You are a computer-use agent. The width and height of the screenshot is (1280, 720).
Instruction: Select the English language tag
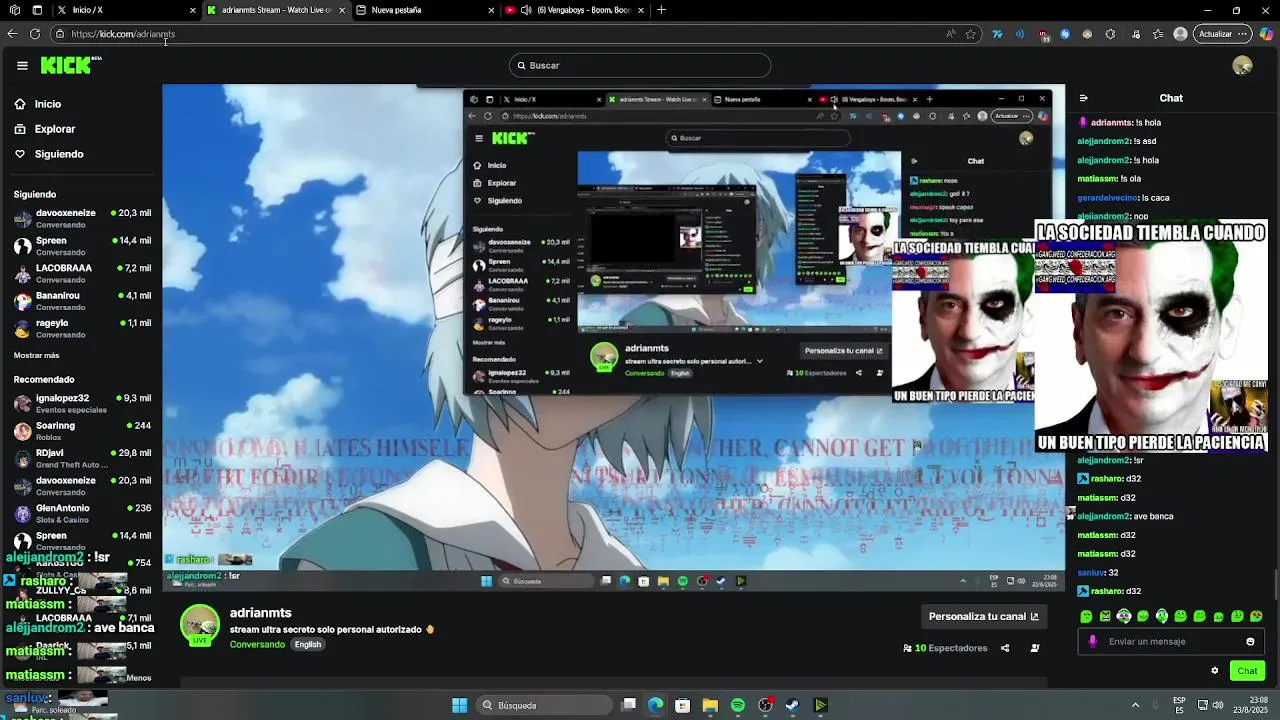[308, 645]
